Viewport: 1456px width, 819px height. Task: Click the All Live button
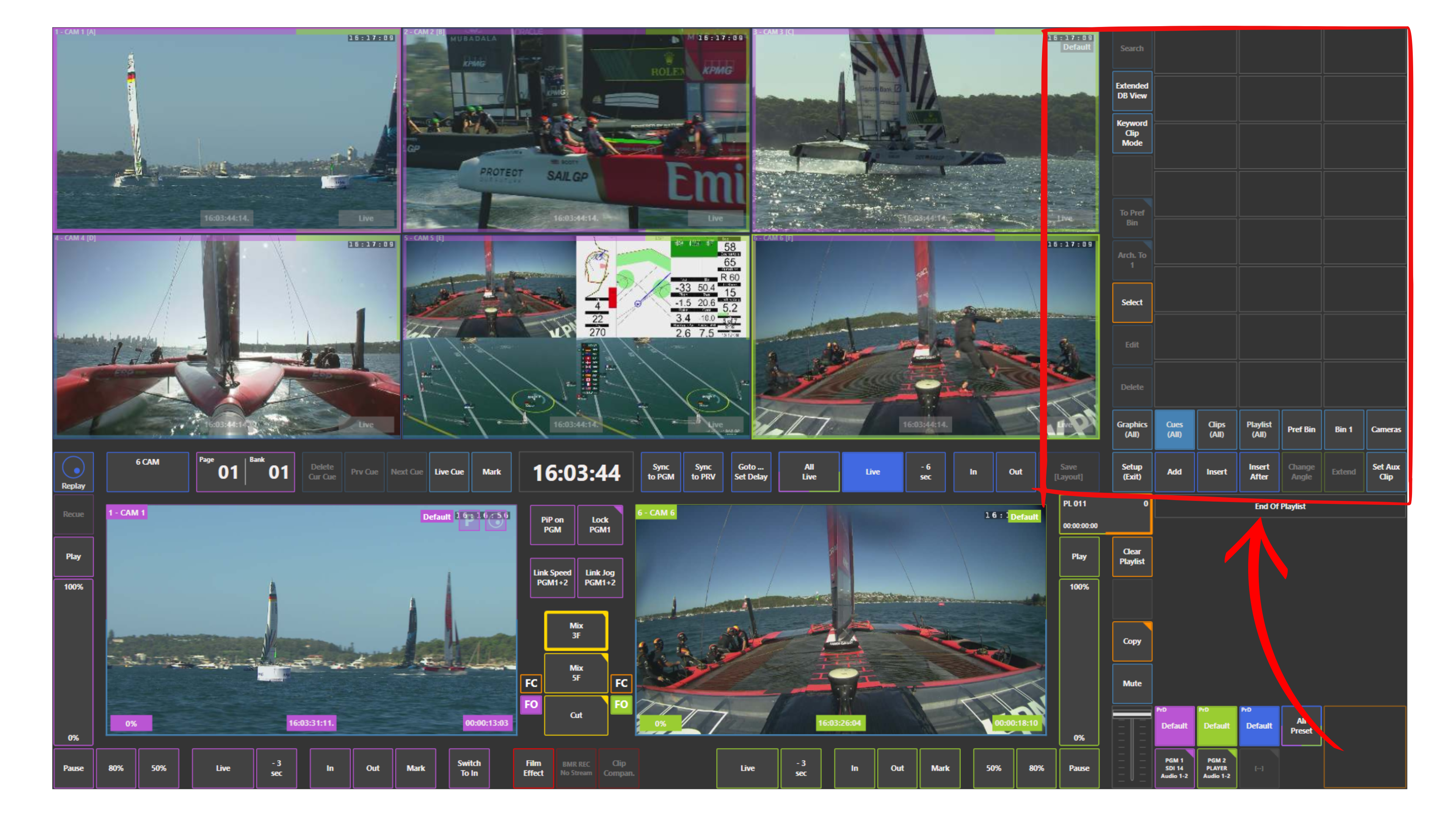809,472
